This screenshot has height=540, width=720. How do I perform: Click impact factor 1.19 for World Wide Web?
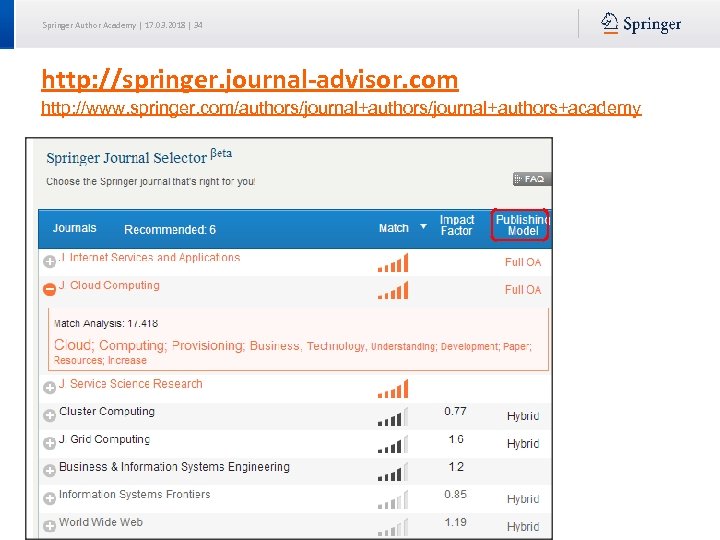coord(456,522)
